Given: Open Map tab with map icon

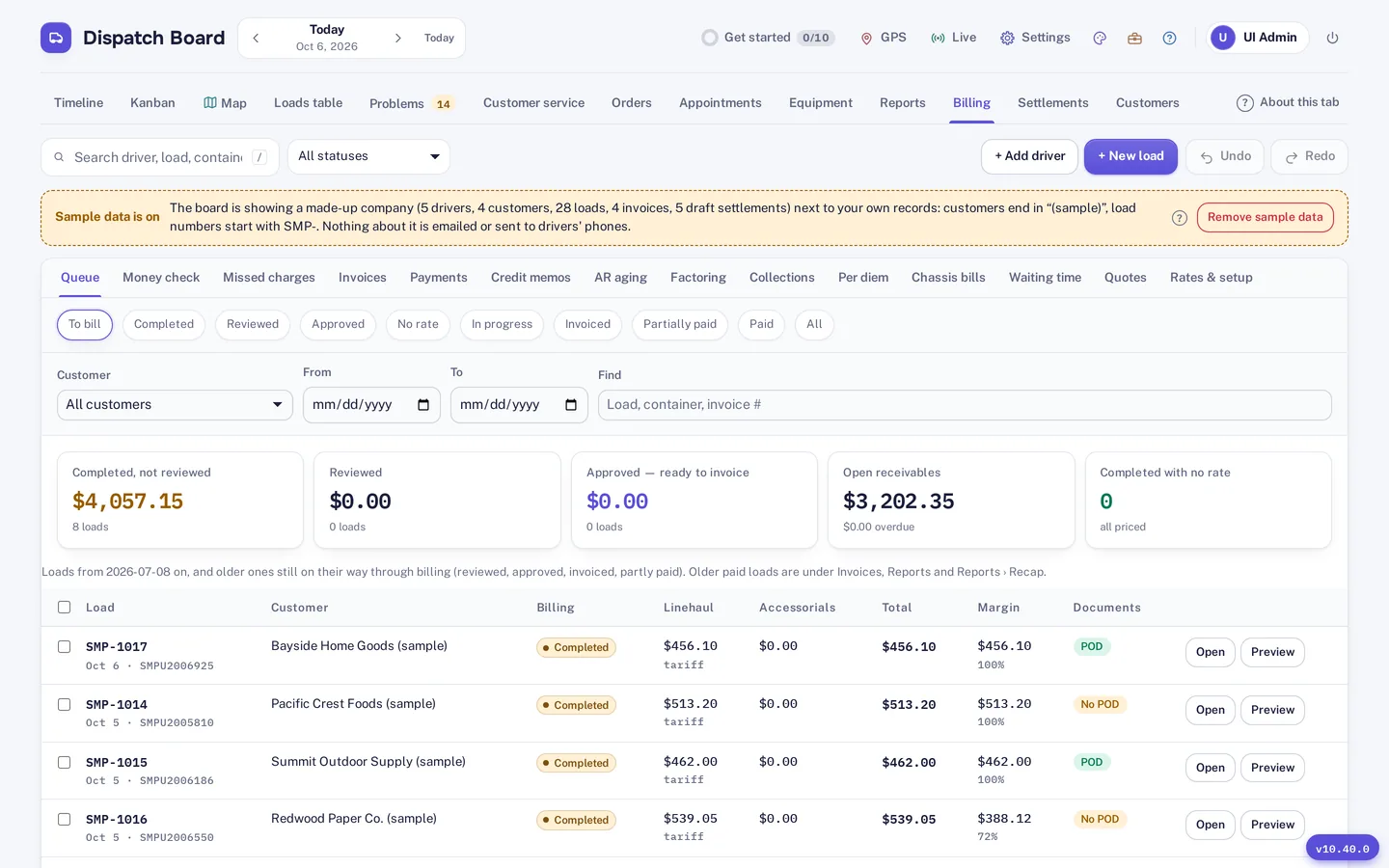Looking at the screenshot, I should (225, 103).
